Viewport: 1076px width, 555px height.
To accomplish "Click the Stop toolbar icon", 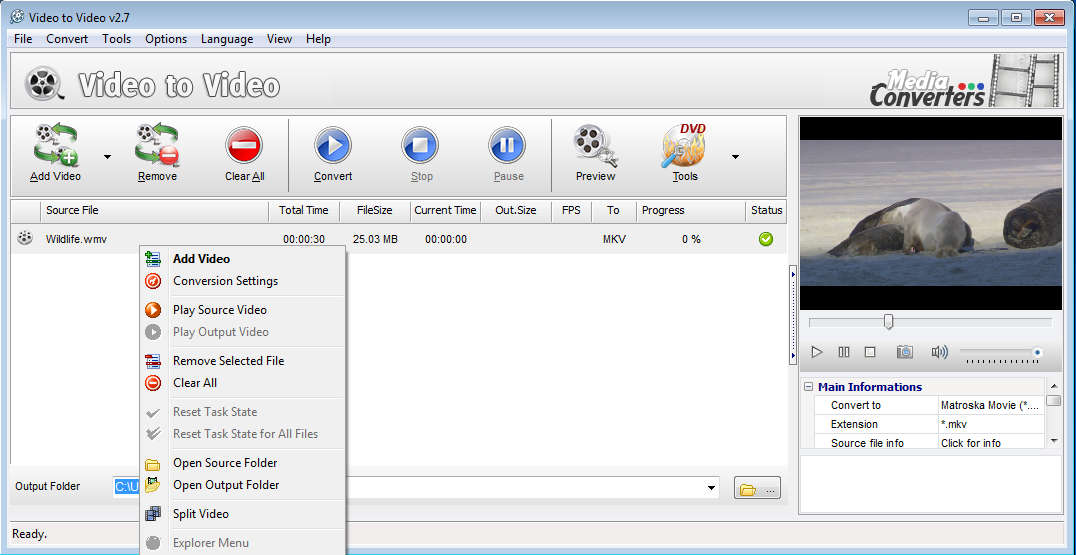I will click(420, 145).
